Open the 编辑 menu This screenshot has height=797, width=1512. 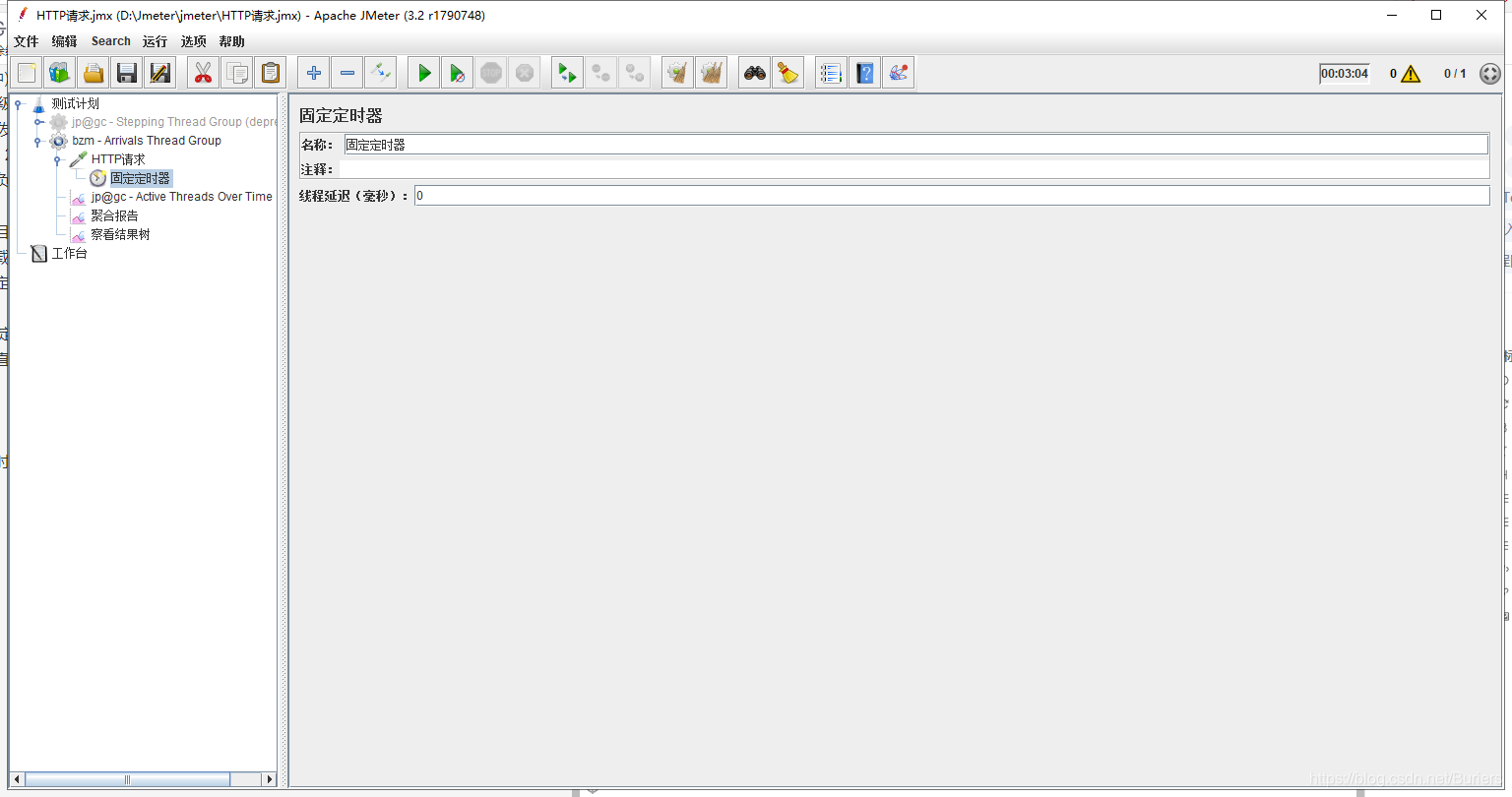click(64, 41)
